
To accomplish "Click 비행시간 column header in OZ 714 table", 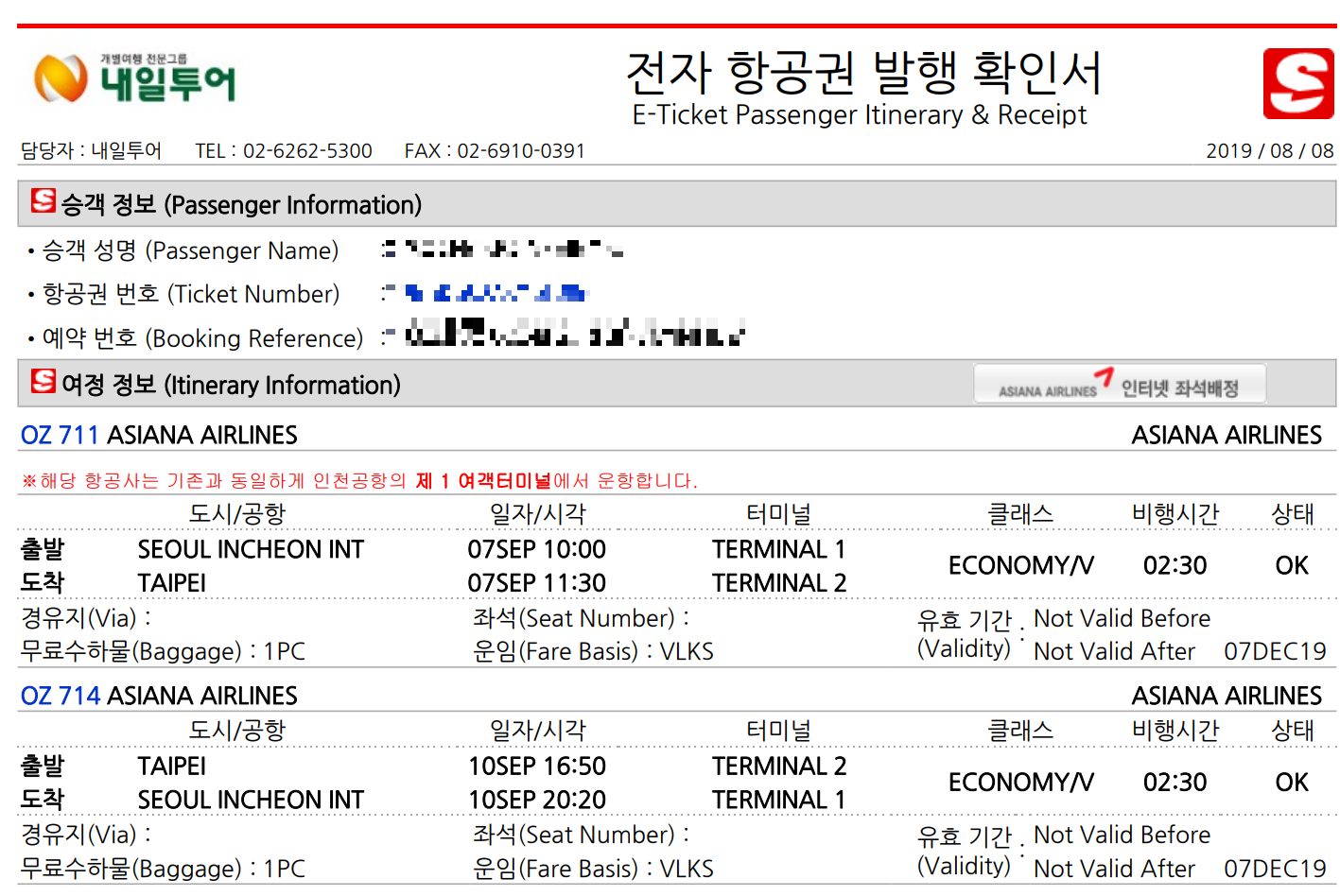I will pos(1175,730).
